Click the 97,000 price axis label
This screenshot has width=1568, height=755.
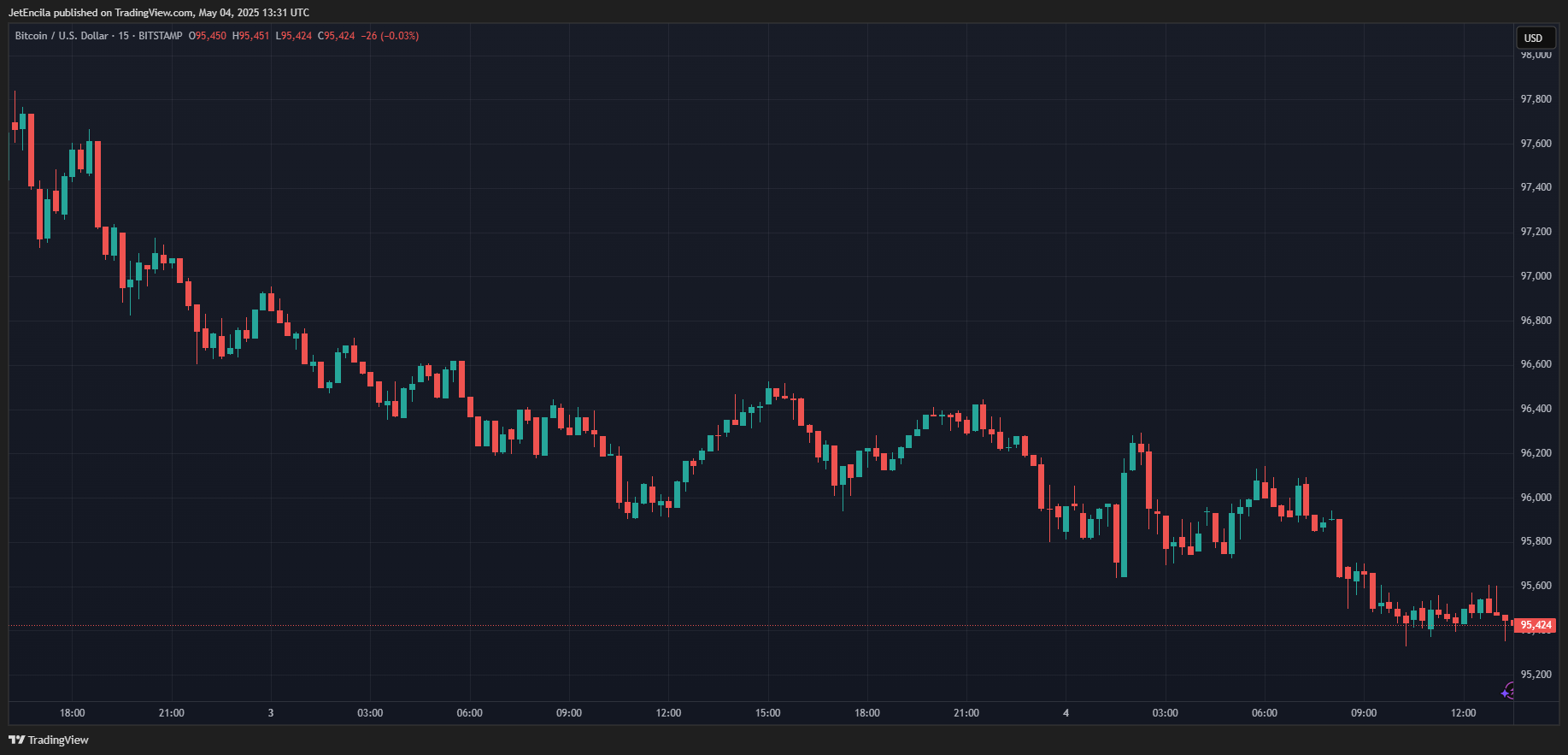click(1536, 276)
